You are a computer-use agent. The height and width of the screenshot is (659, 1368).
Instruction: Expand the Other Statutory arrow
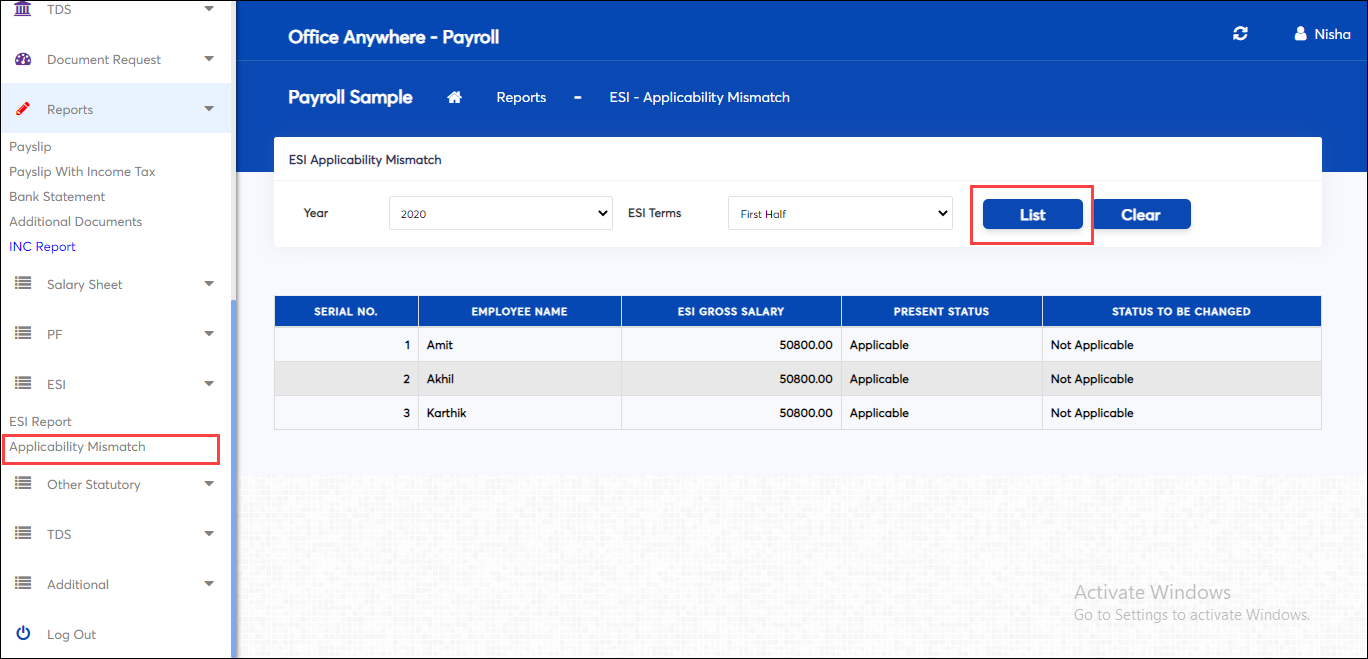(209, 484)
